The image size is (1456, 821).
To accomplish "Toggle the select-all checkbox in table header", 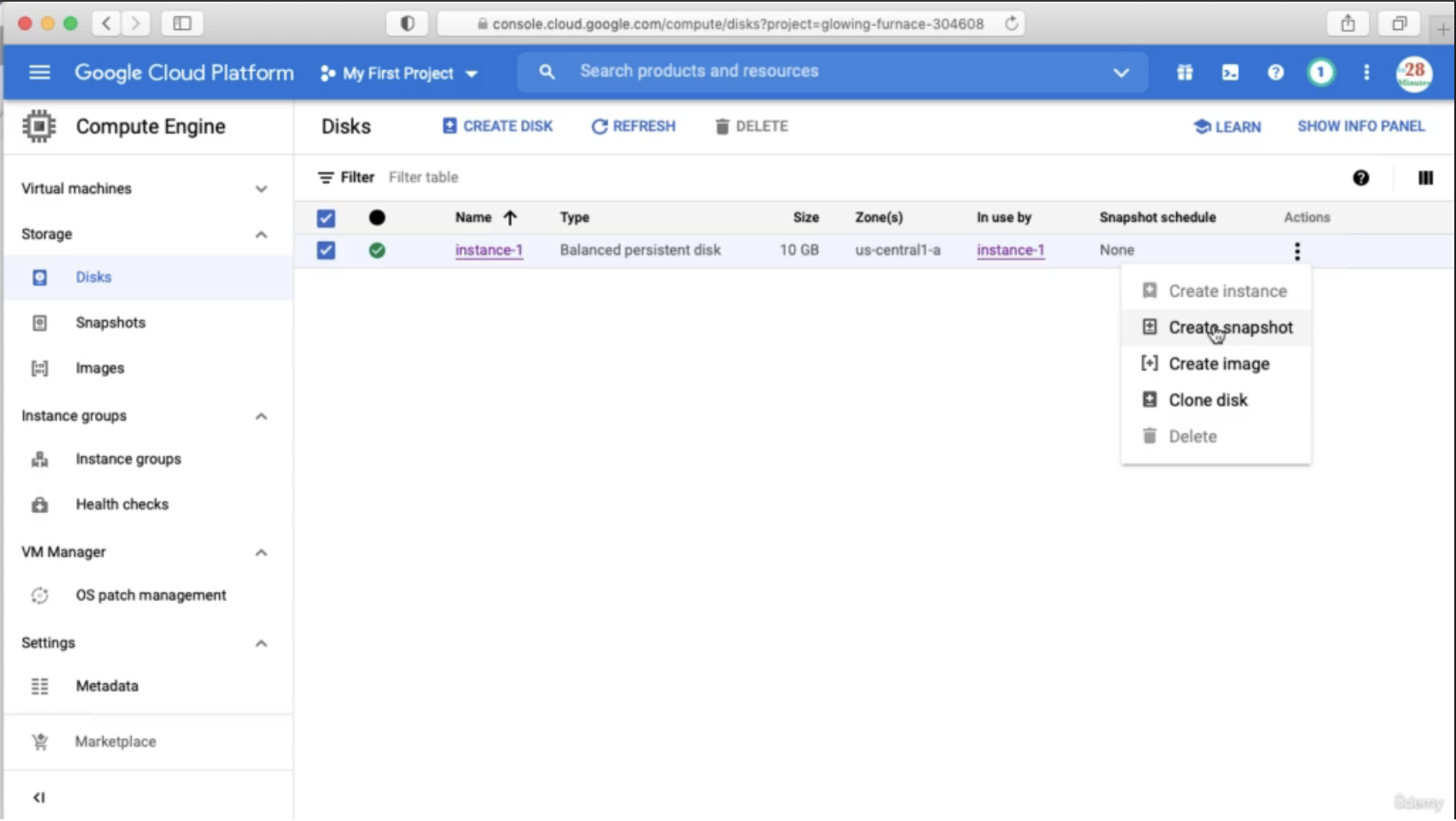I will coord(326,218).
